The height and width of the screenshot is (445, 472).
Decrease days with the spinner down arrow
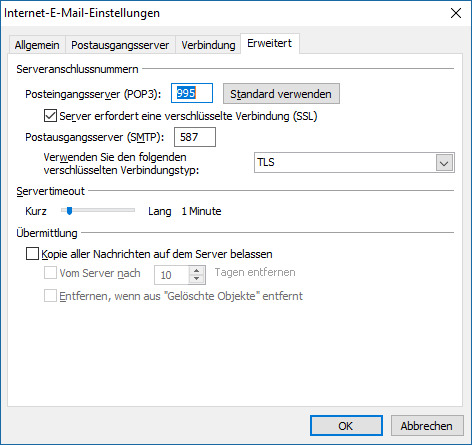click(197, 279)
